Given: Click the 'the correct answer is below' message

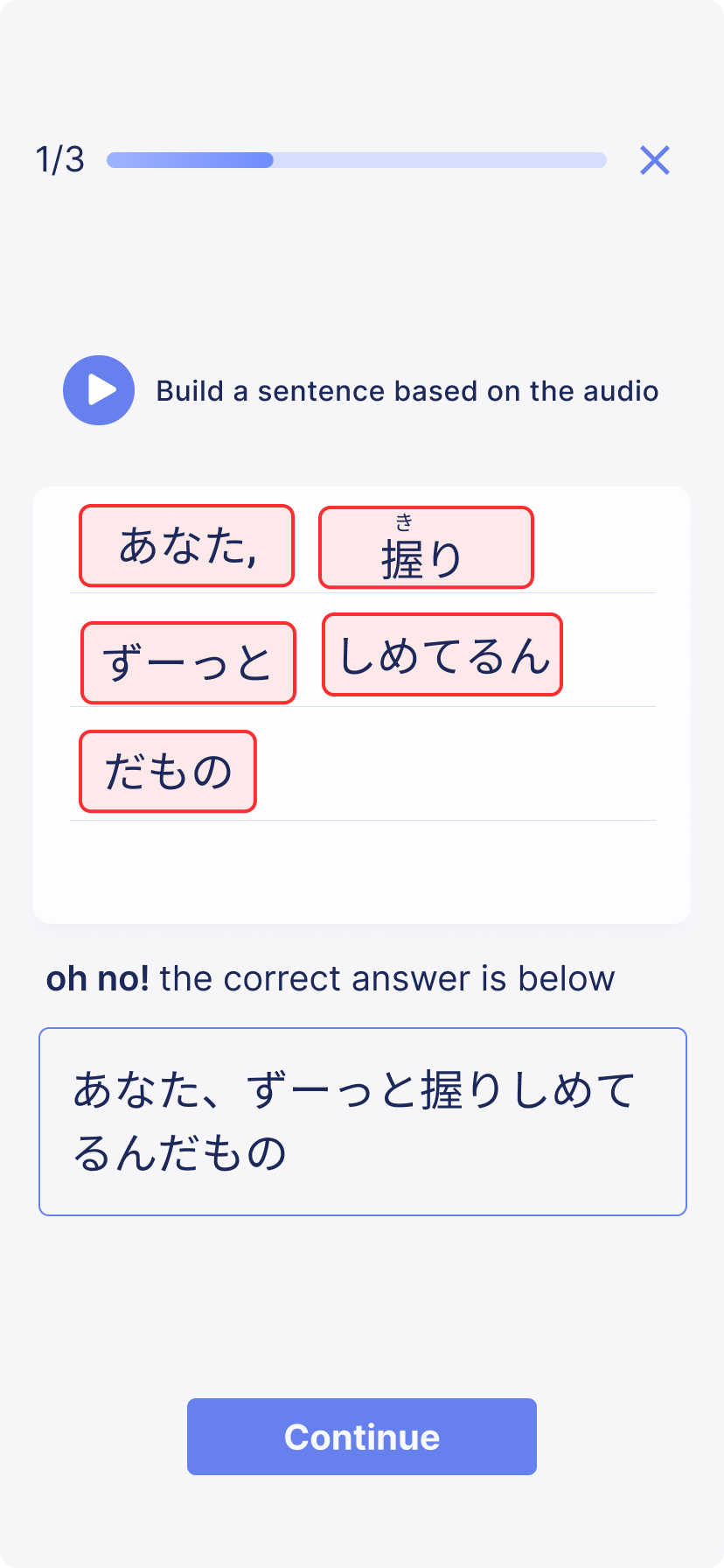Looking at the screenshot, I should click(387, 978).
